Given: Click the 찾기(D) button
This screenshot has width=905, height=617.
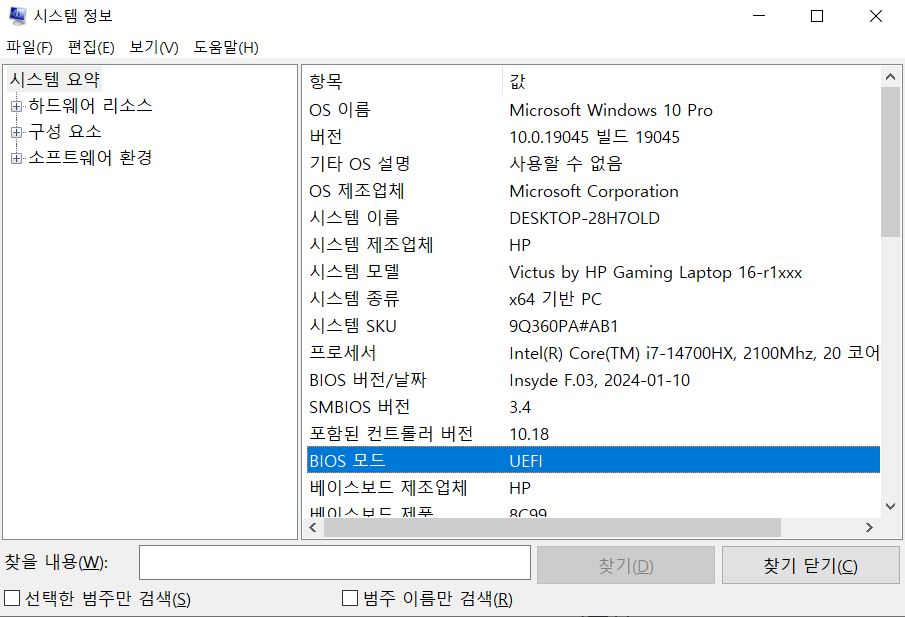Looking at the screenshot, I should 626,565.
